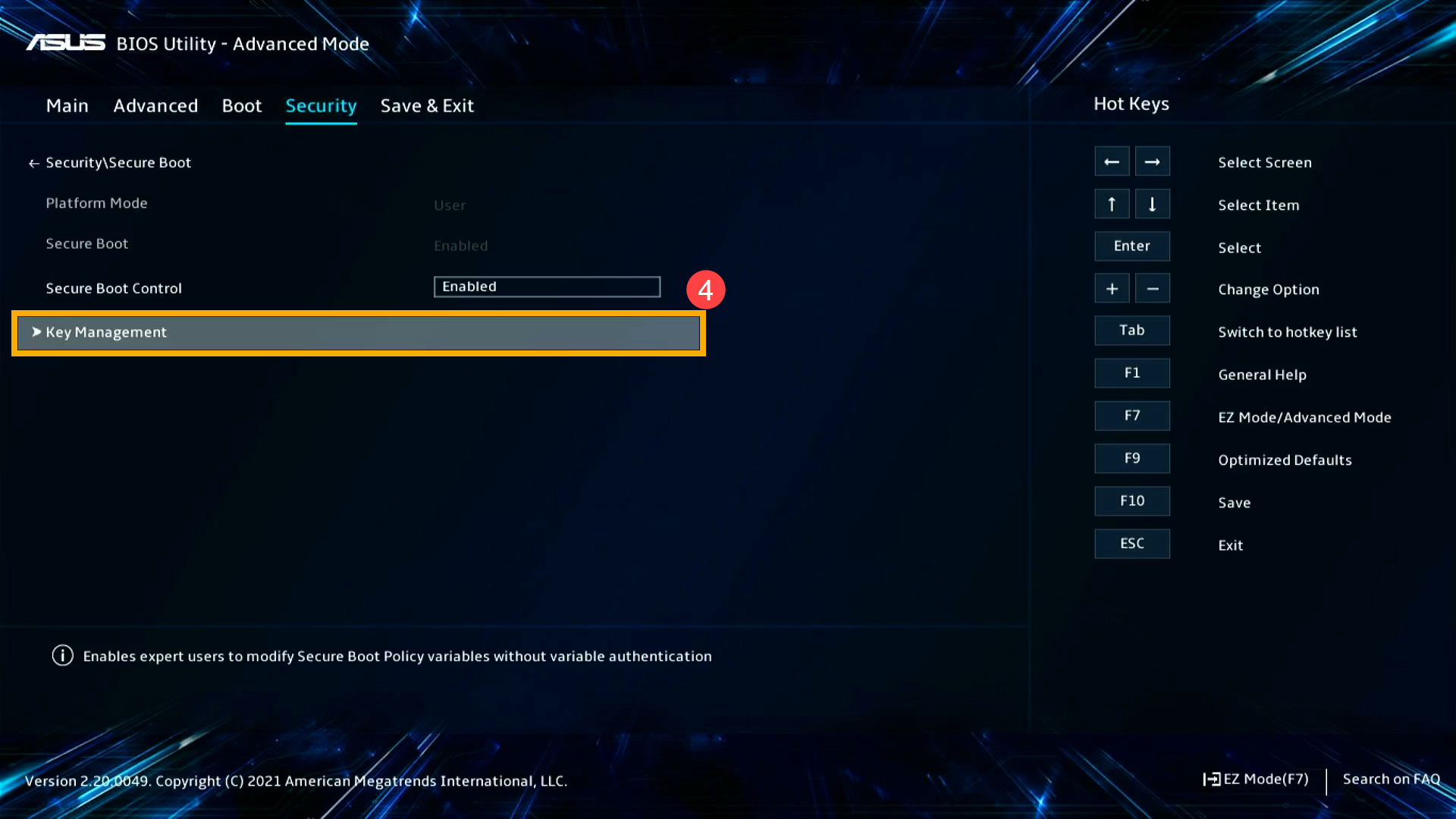The width and height of the screenshot is (1456, 819).
Task: Navigate to the Boot menu tab
Action: [241, 104]
